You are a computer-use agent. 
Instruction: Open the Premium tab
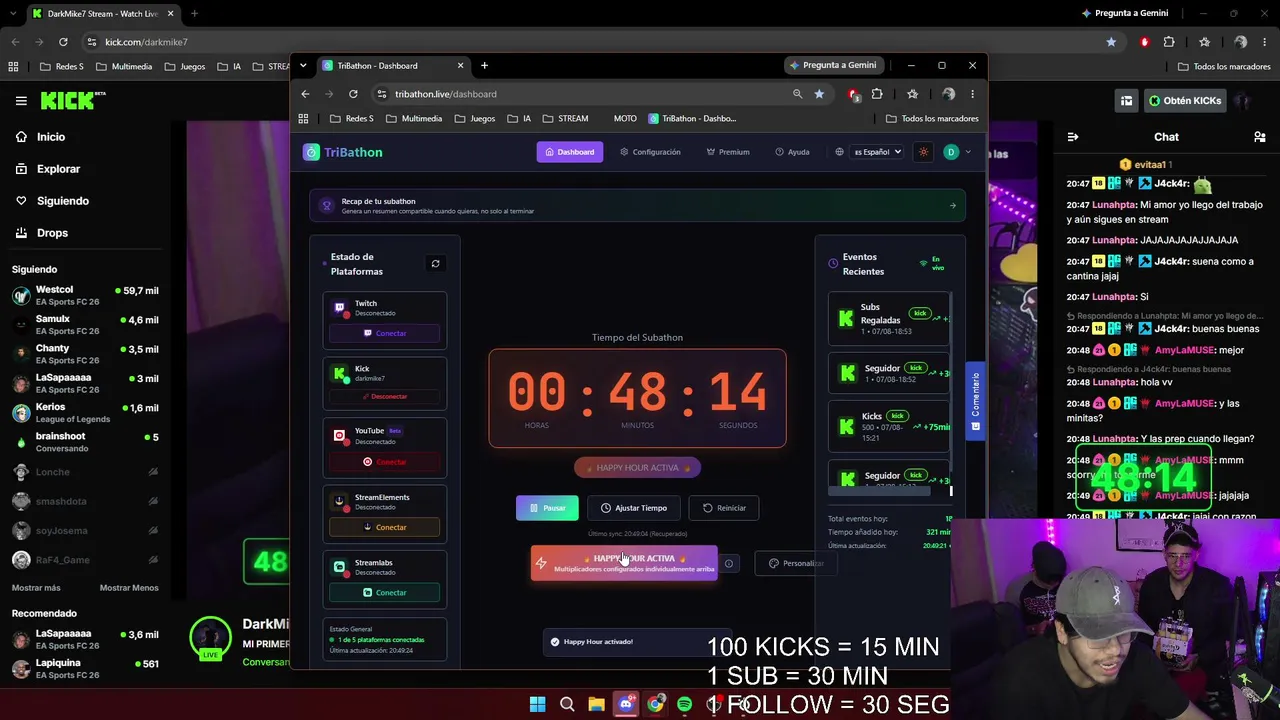(x=727, y=152)
